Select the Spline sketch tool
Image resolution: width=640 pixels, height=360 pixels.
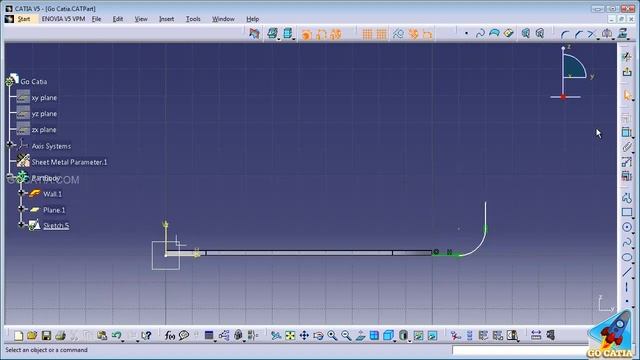pyautogui.click(x=627, y=242)
